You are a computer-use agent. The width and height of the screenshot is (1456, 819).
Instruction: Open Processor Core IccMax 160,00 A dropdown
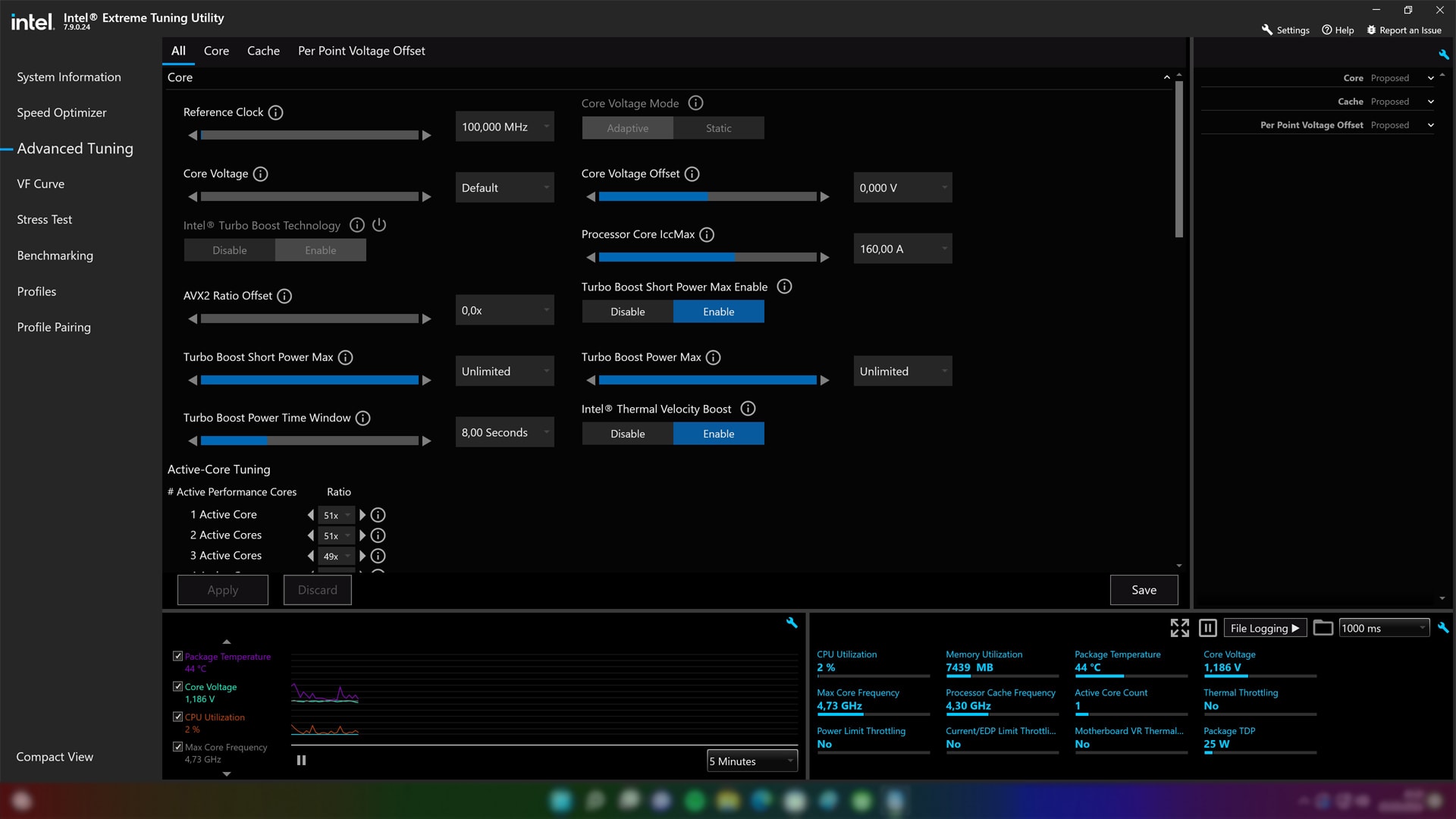pyautogui.click(x=903, y=249)
